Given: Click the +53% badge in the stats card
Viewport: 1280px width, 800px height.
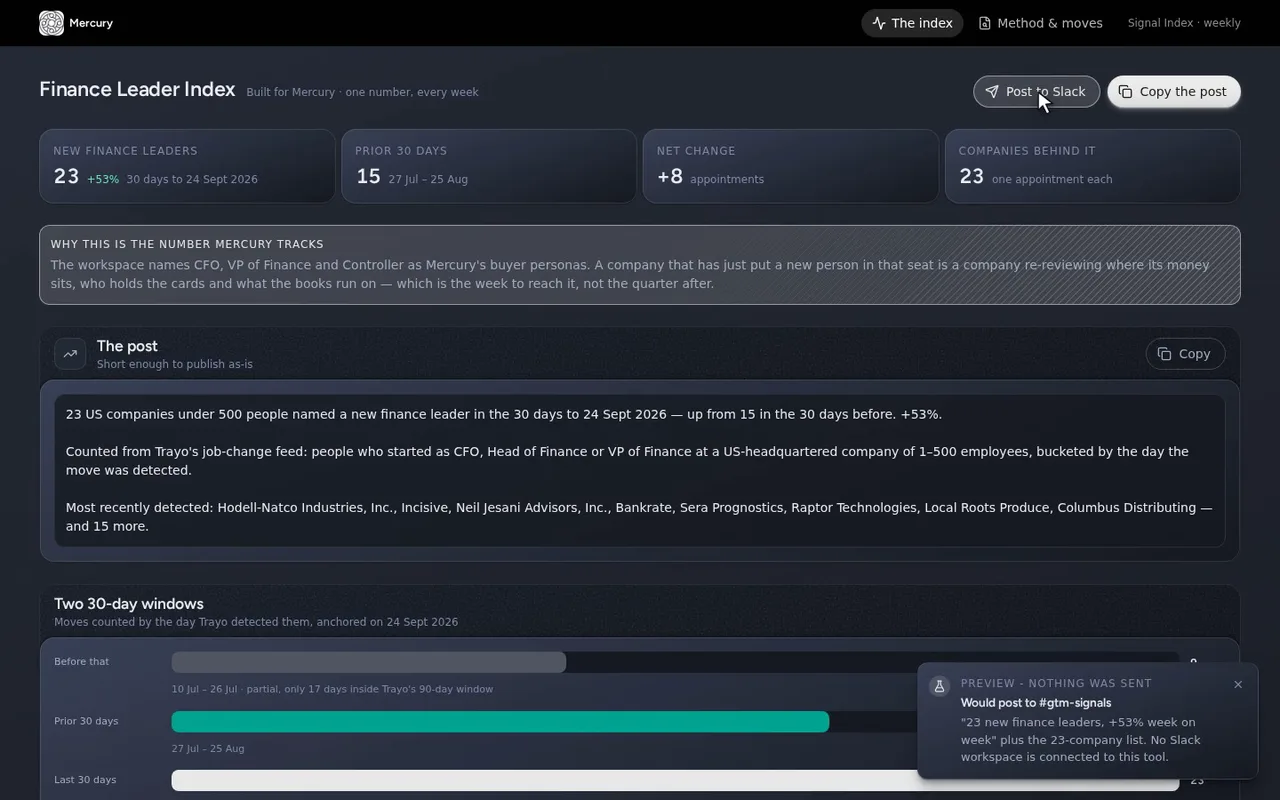Looking at the screenshot, I should 103,180.
